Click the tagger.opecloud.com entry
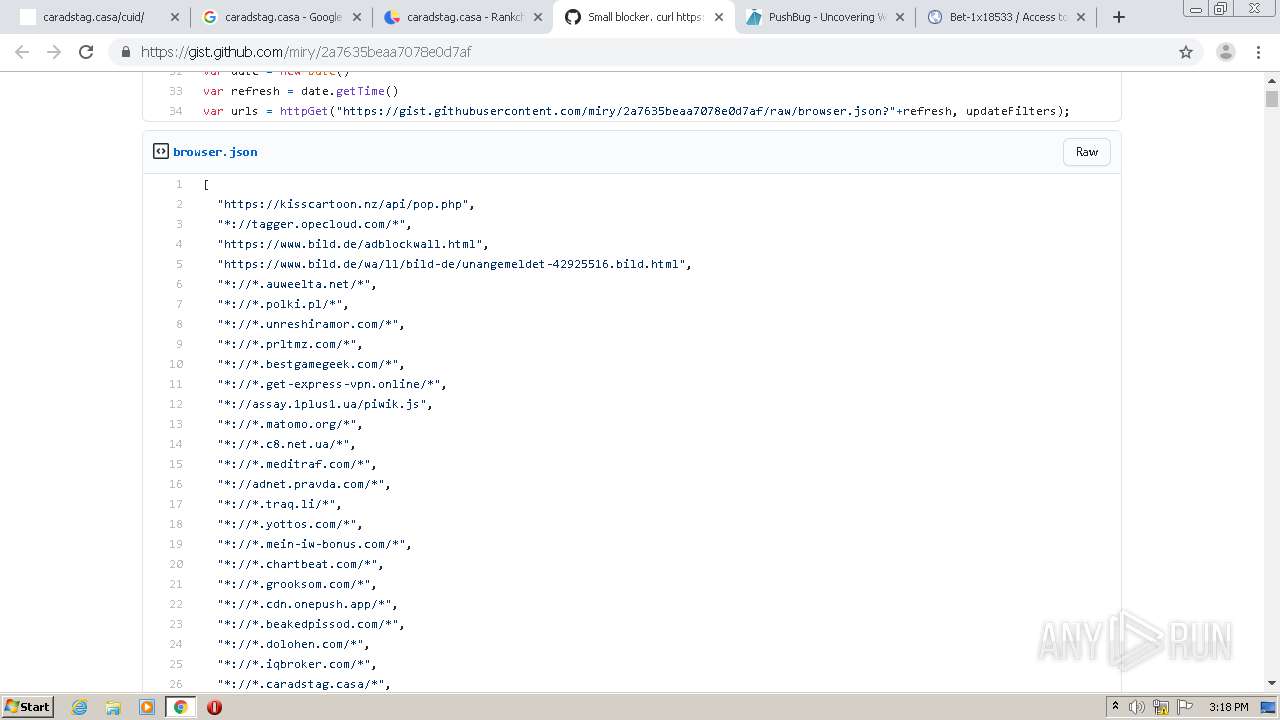 pyautogui.click(x=314, y=224)
